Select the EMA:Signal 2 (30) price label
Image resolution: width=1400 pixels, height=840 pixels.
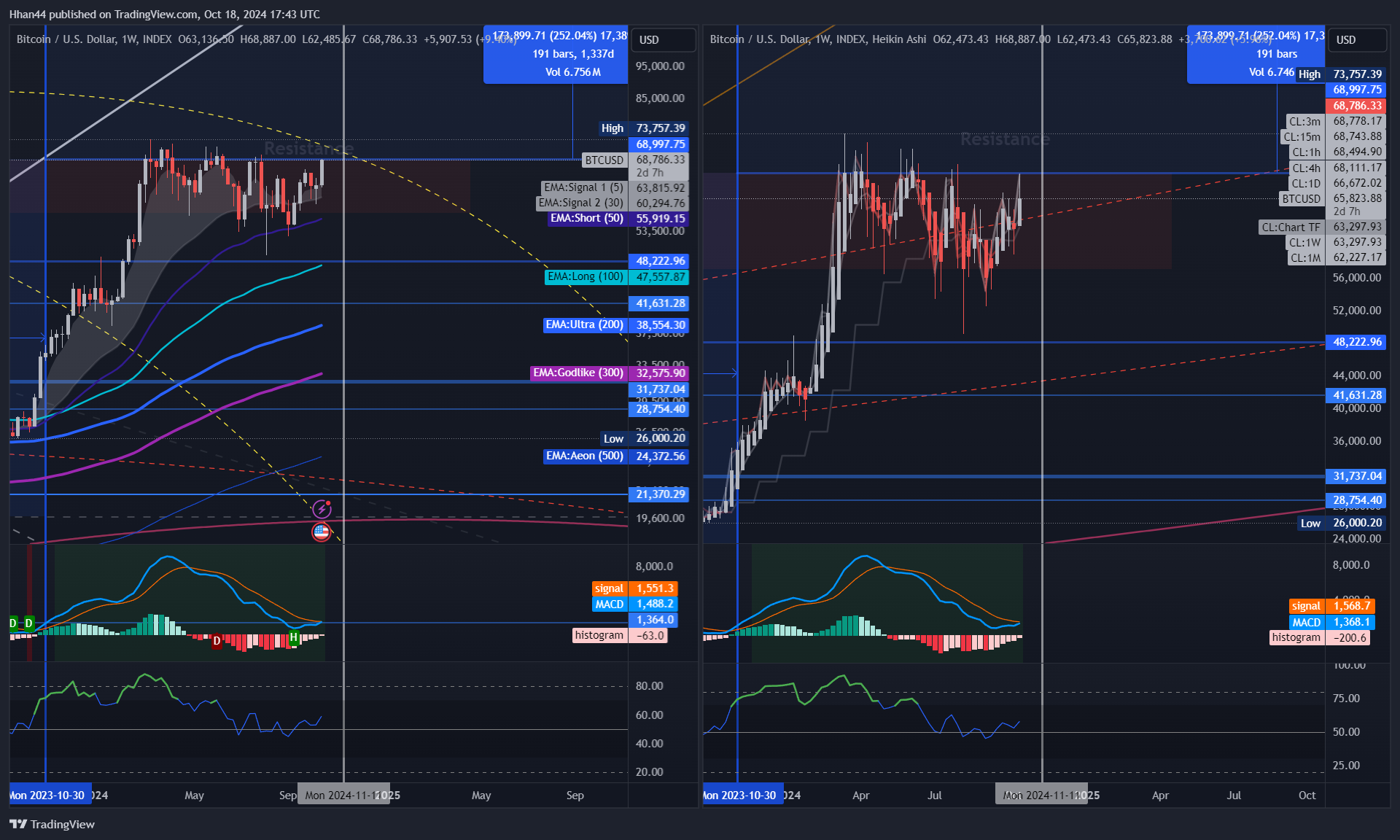612,203
